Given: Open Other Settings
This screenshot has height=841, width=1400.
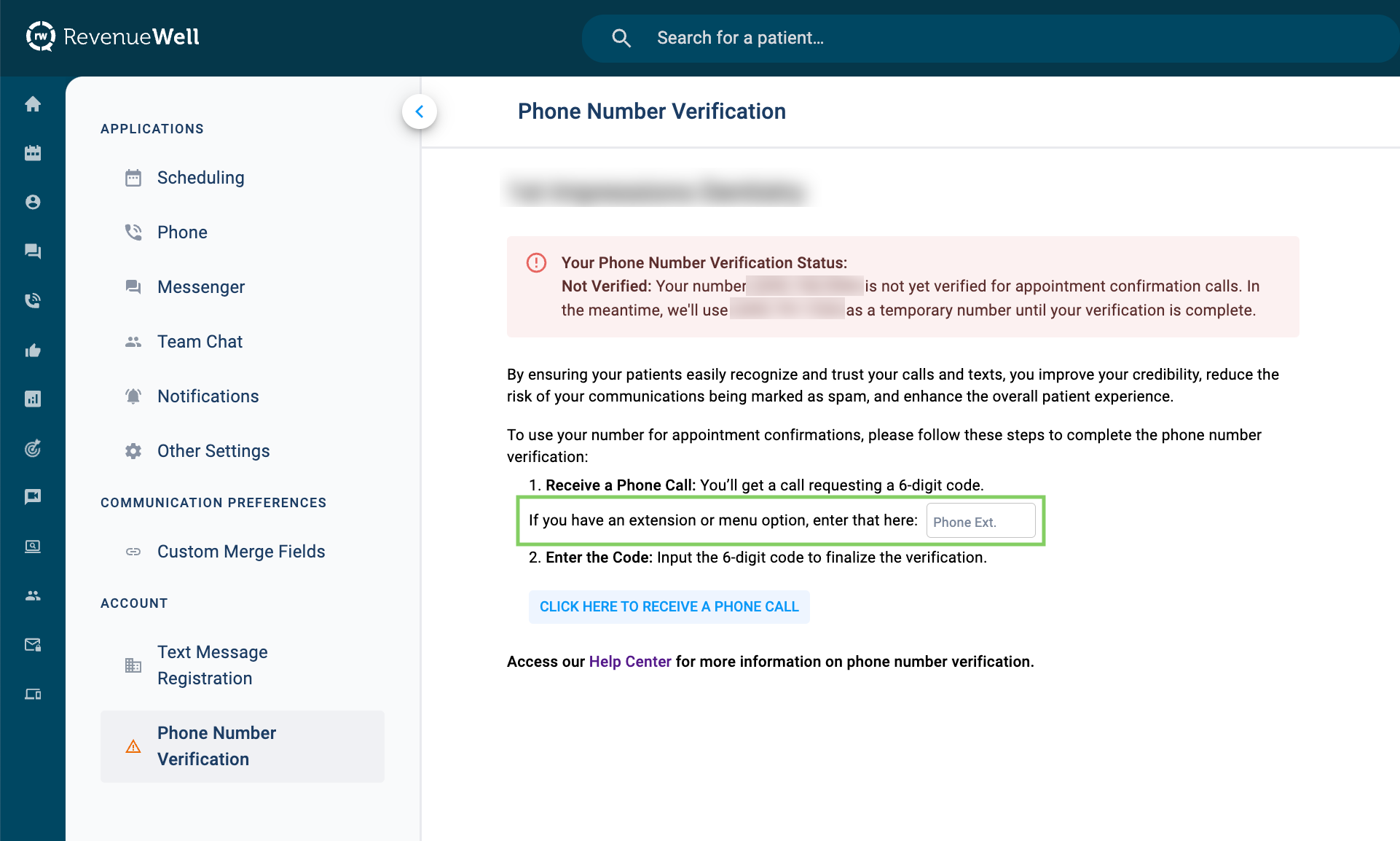Looking at the screenshot, I should [213, 451].
